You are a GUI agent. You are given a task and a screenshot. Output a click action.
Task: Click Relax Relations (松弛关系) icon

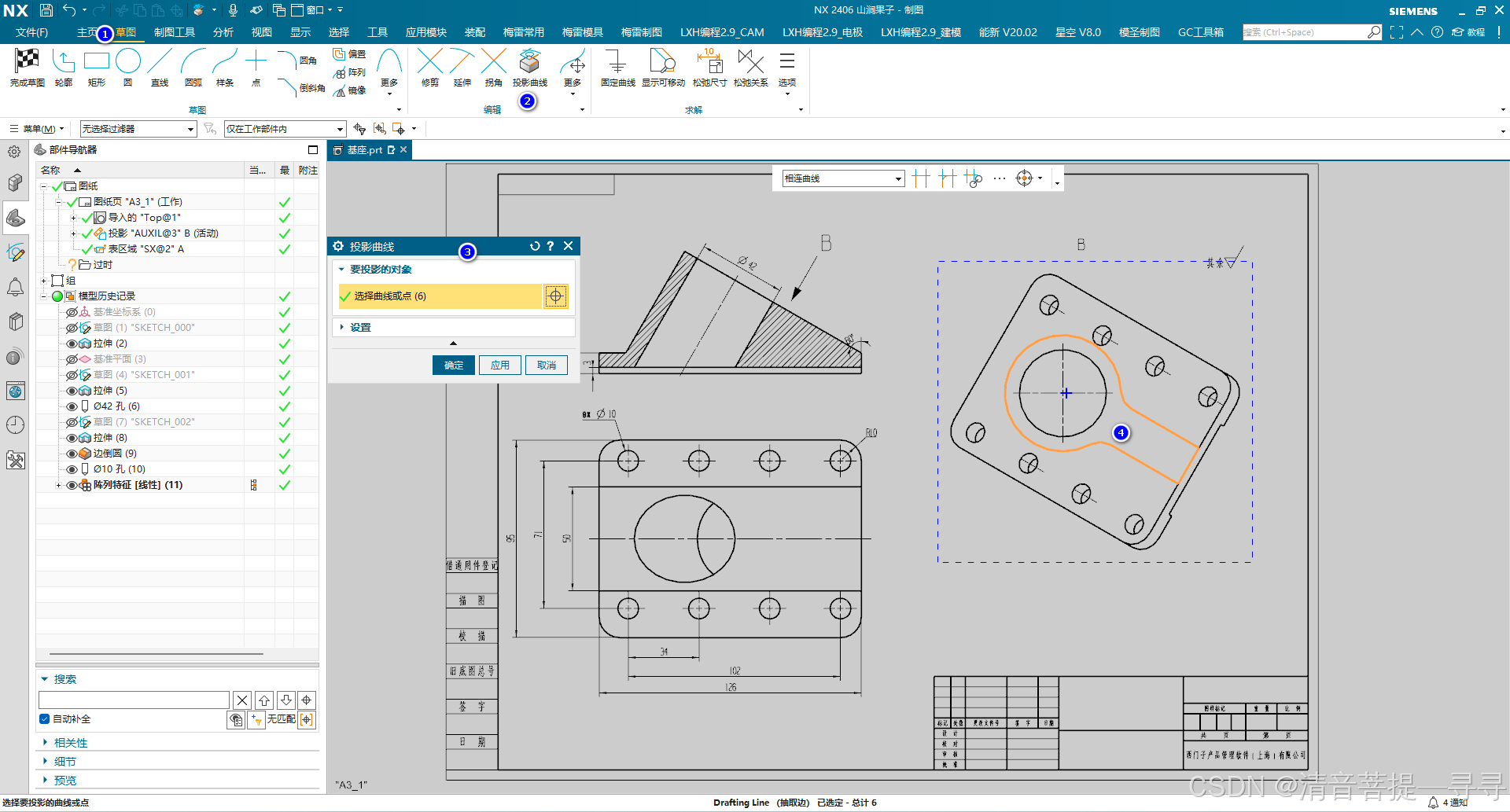[751, 61]
